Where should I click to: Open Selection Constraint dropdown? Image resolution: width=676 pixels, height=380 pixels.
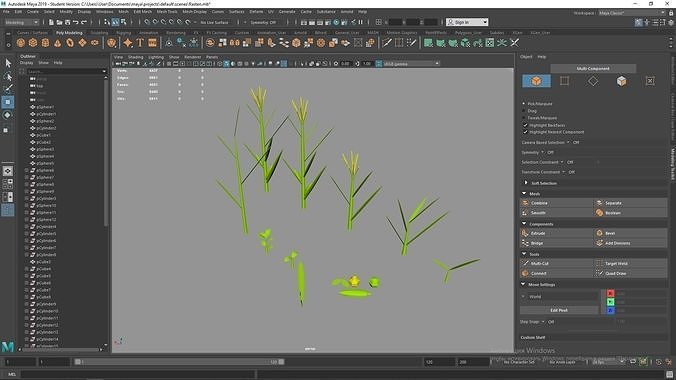click(562, 162)
